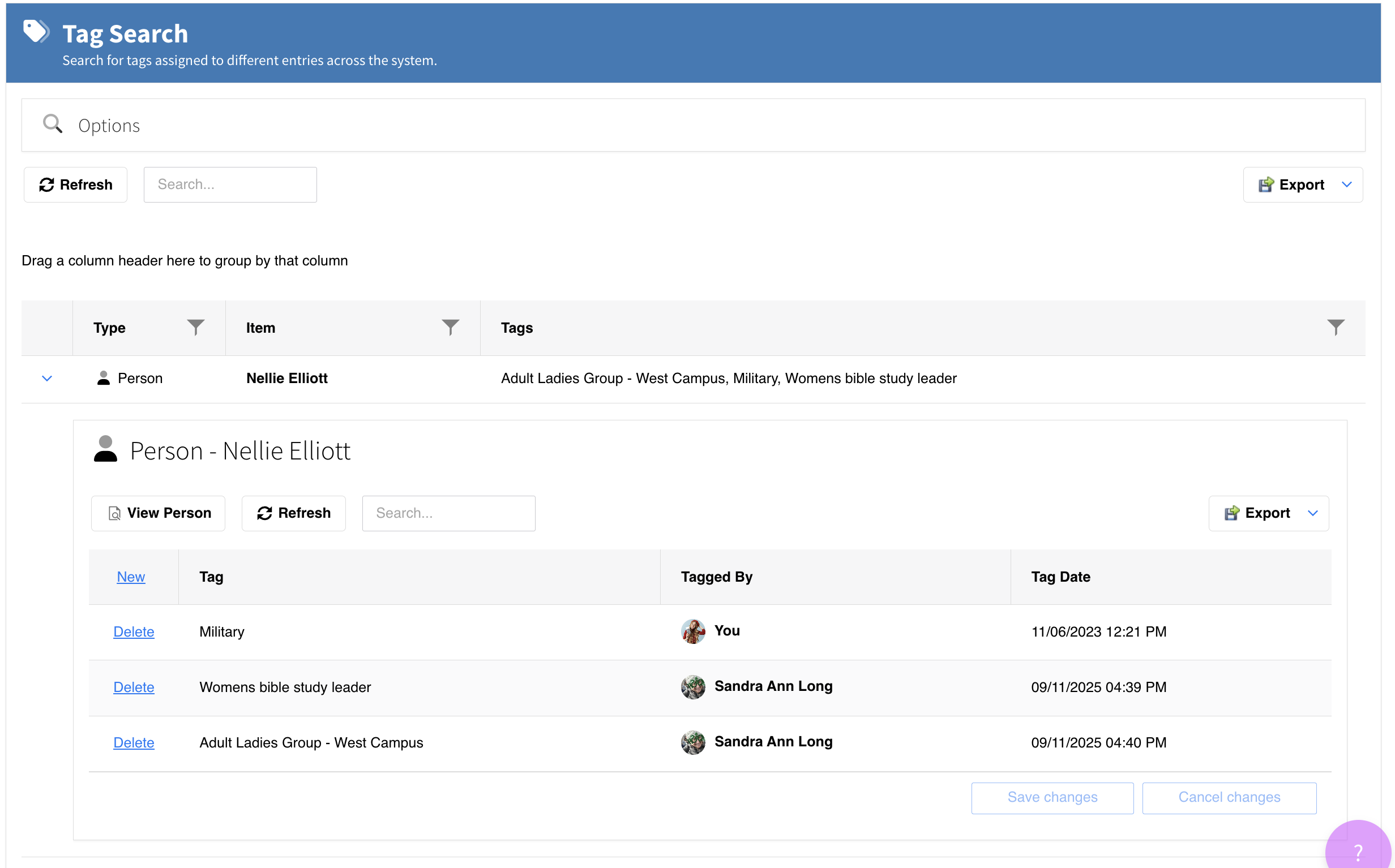Click the avatar next to You

tap(692, 631)
